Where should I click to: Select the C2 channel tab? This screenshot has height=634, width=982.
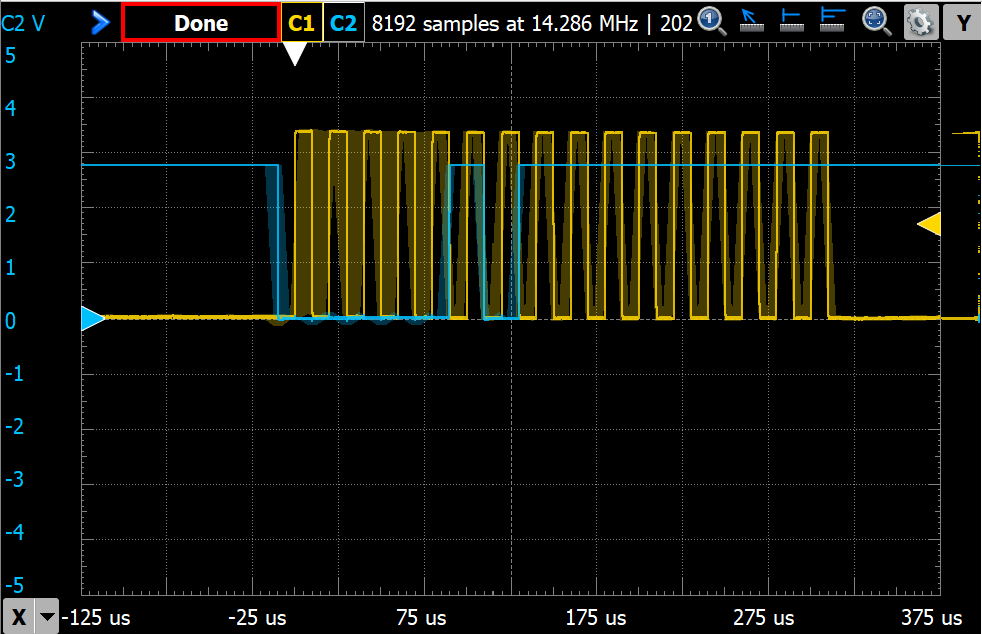[x=343, y=23]
